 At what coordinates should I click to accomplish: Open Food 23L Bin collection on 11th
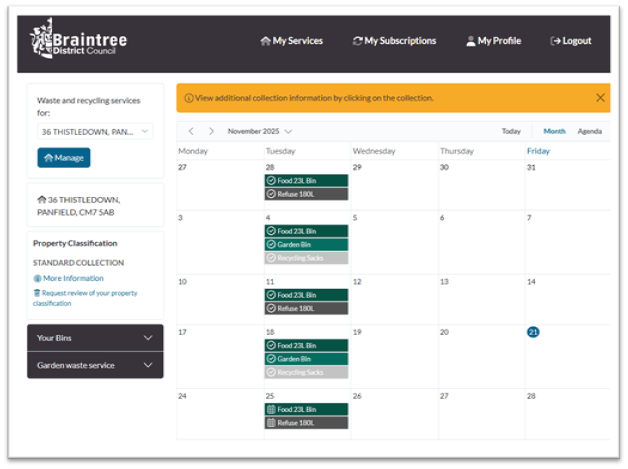pos(306,295)
